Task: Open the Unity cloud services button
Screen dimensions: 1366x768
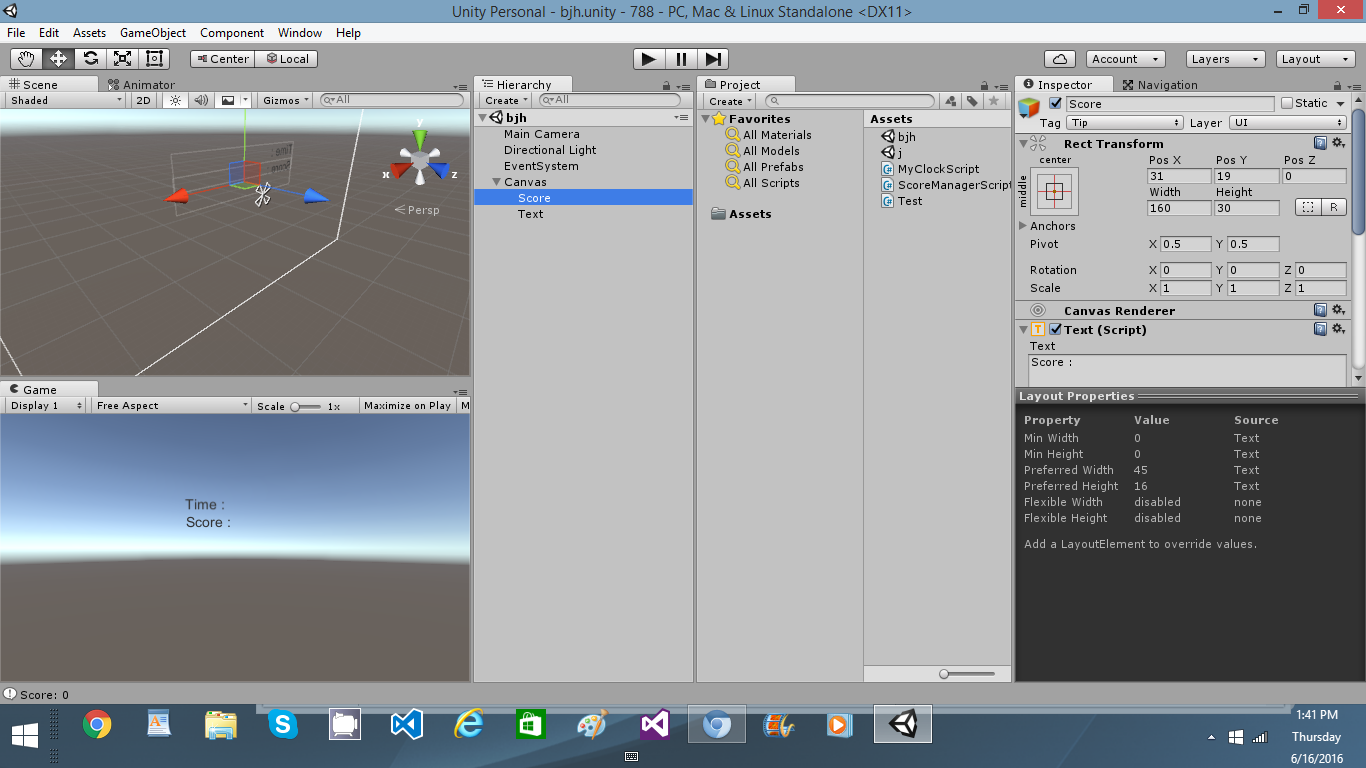Action: pyautogui.click(x=1060, y=59)
